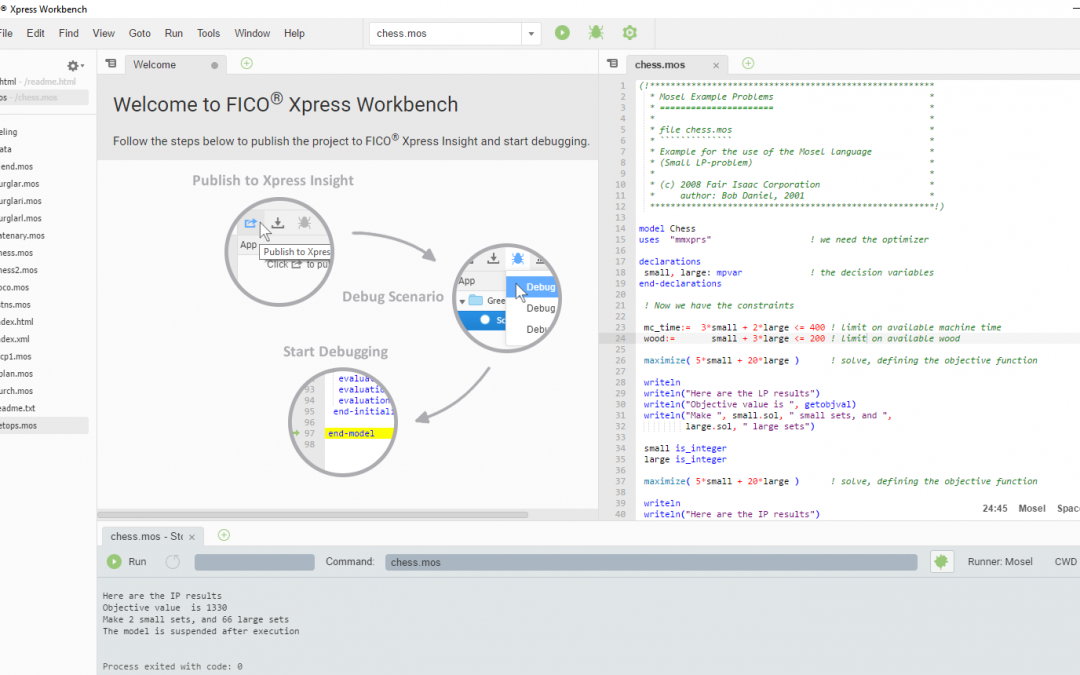Close the chess.mos editor tab
The height and width of the screenshot is (675, 1080).
(x=716, y=65)
